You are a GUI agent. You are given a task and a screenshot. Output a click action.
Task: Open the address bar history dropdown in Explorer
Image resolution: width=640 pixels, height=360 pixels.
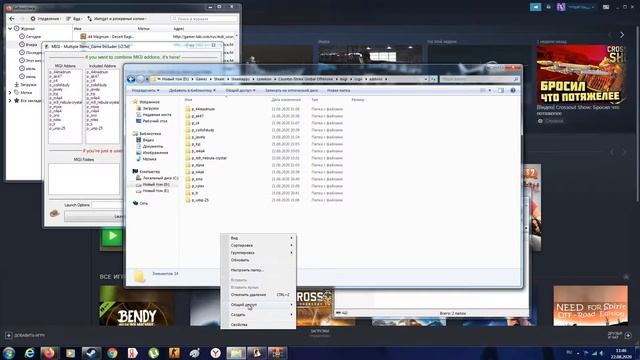point(426,79)
